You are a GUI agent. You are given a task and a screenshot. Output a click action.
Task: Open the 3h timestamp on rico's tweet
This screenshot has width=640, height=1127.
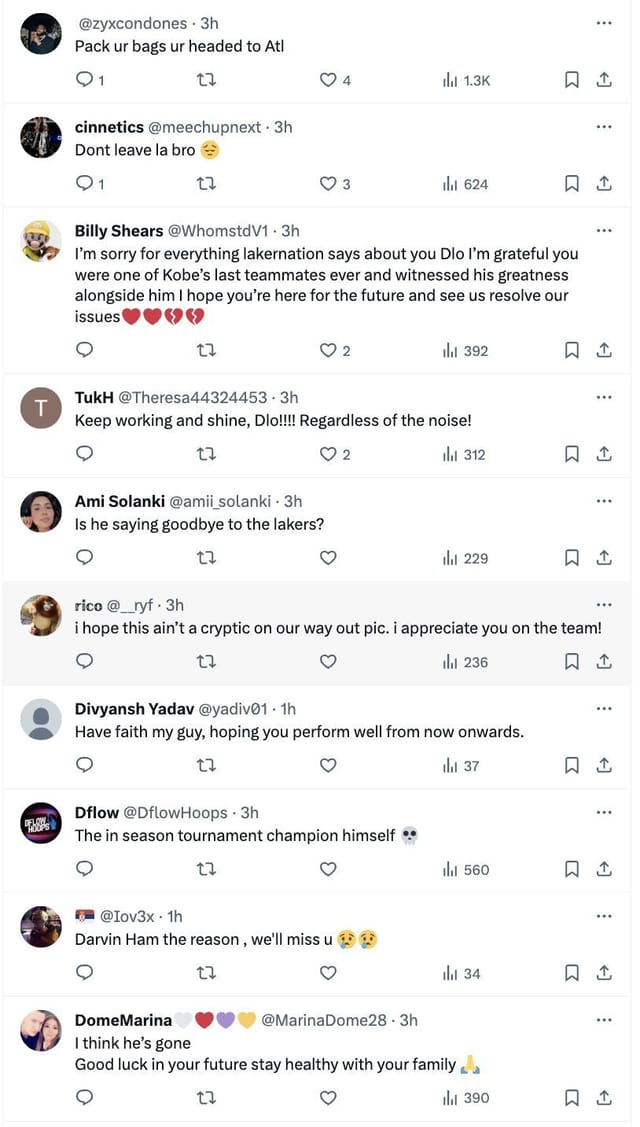pos(174,605)
